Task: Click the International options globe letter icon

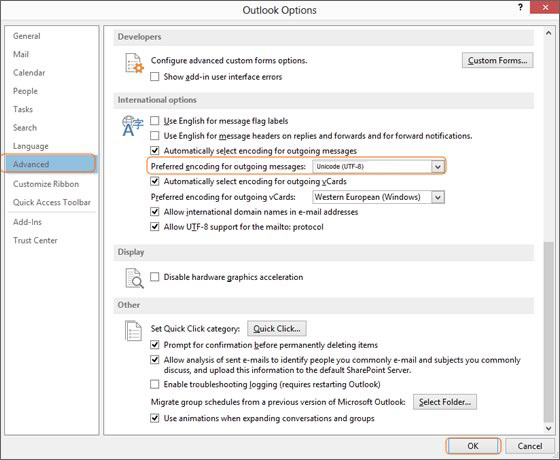Action: click(132, 126)
